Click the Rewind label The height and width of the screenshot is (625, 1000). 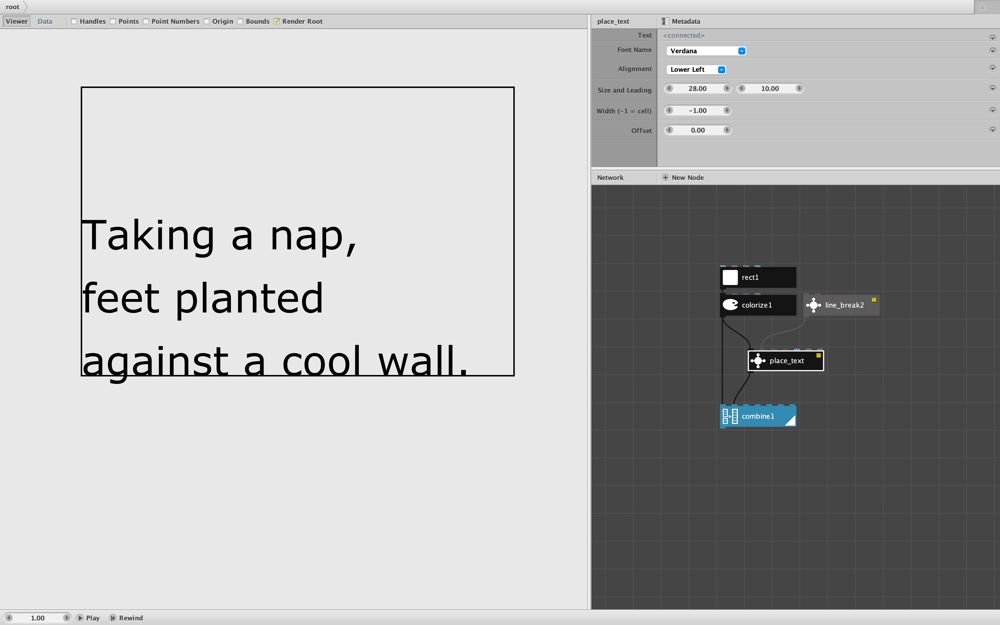coord(131,618)
